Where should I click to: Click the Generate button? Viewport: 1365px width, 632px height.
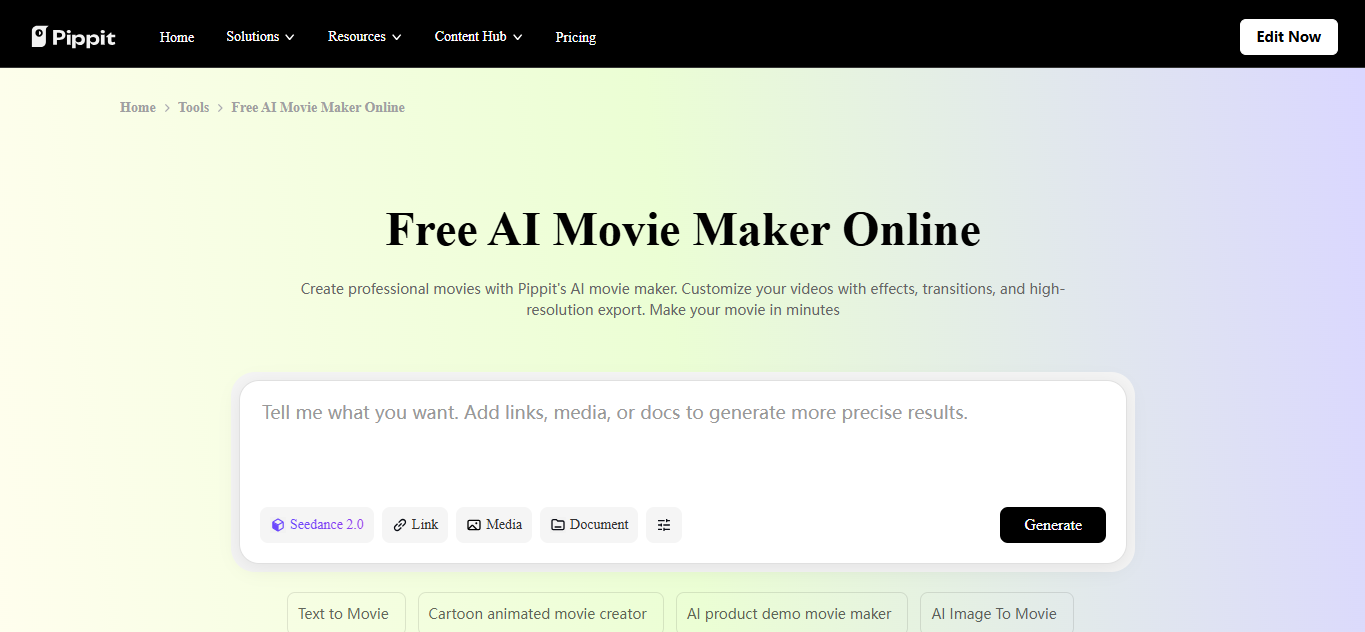(x=1053, y=525)
